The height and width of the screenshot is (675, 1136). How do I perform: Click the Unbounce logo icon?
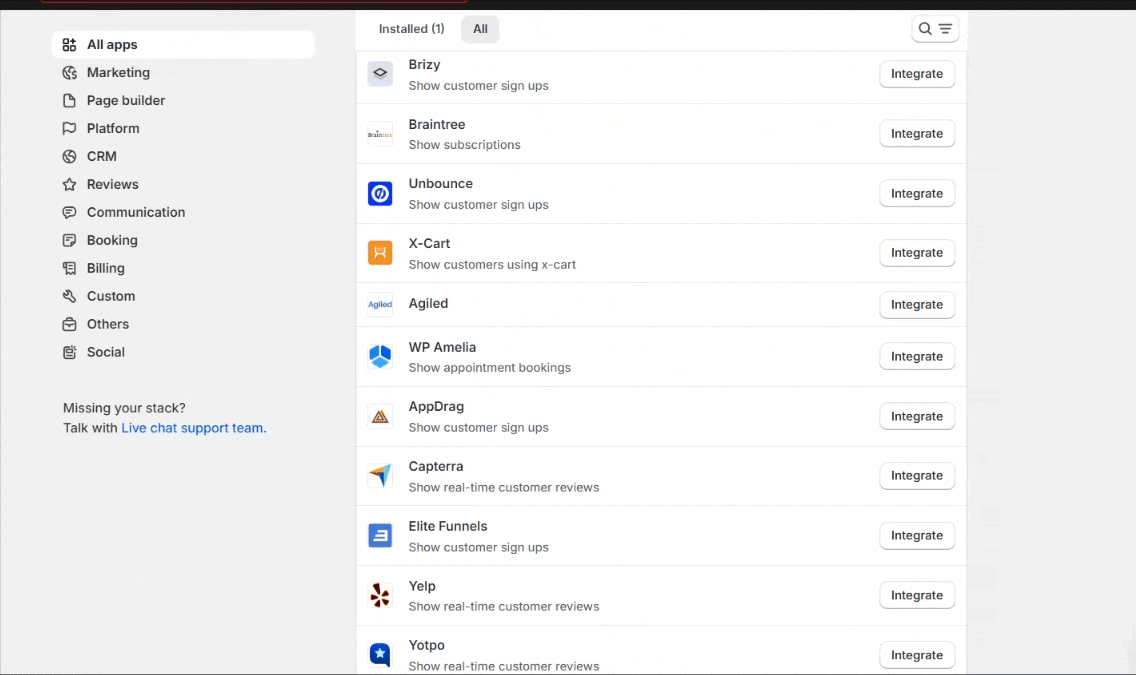pyautogui.click(x=380, y=194)
